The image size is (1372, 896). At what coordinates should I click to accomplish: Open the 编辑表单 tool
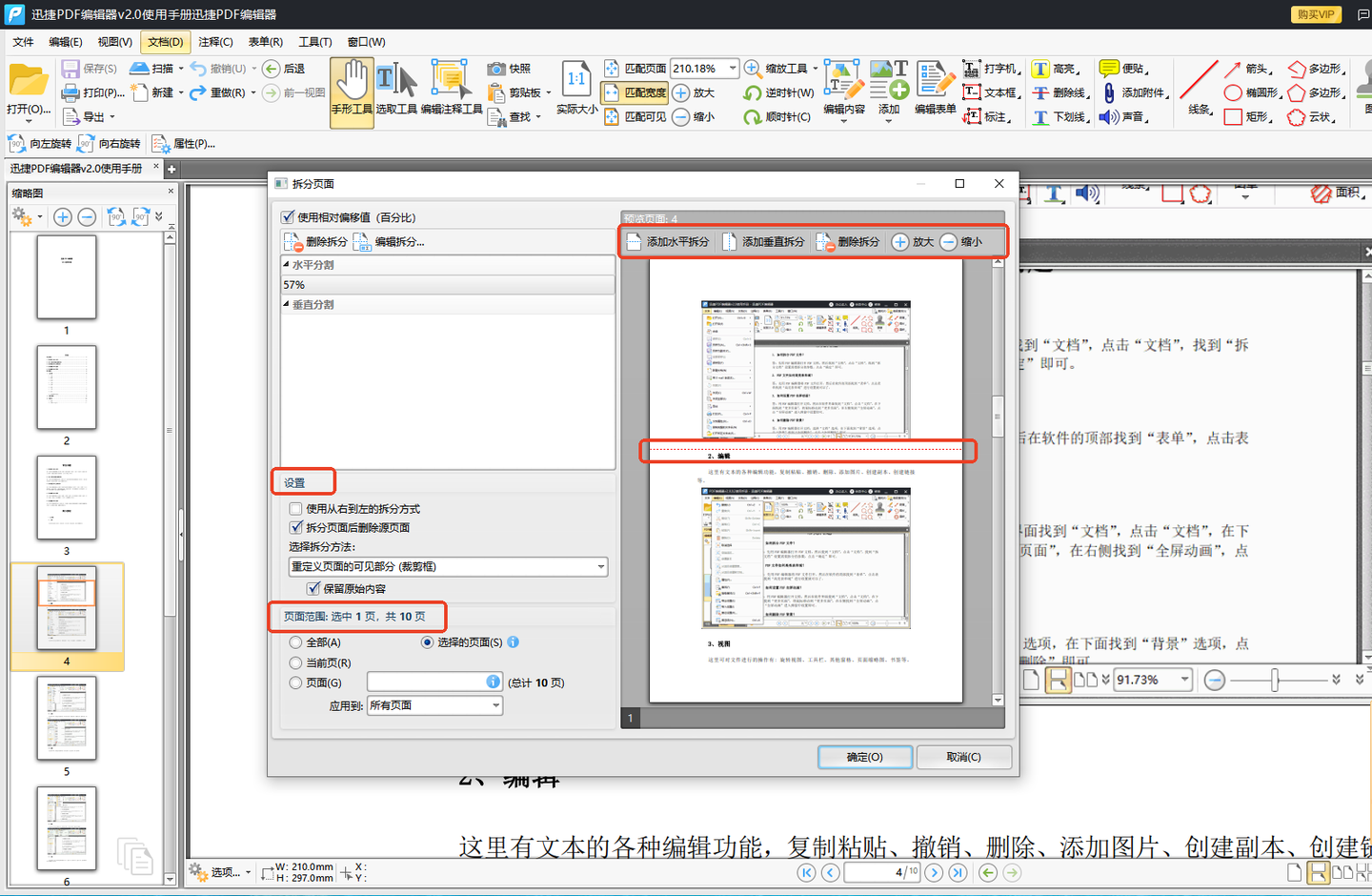coord(935,88)
